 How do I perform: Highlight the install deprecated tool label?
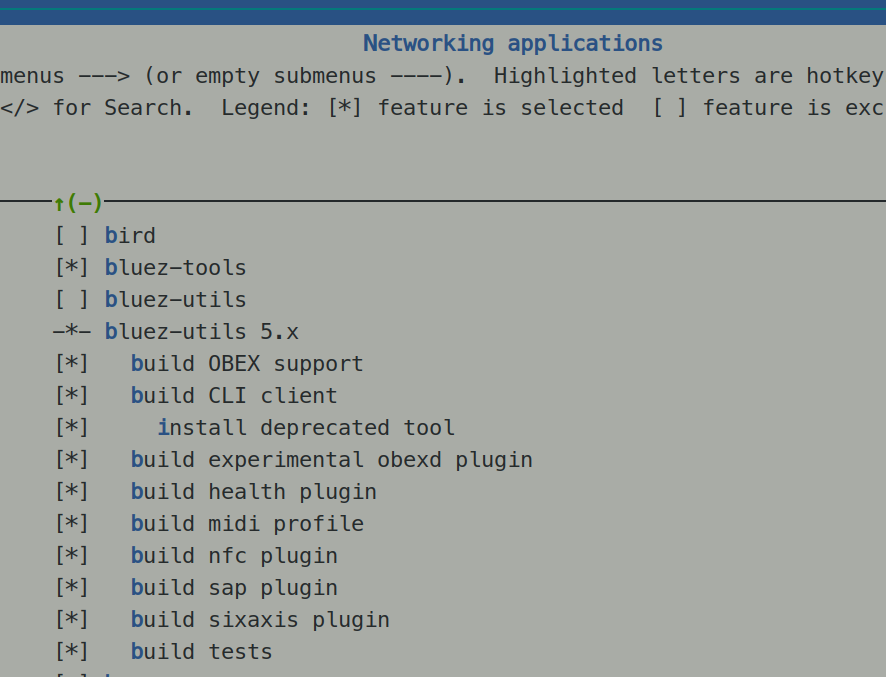coord(306,428)
